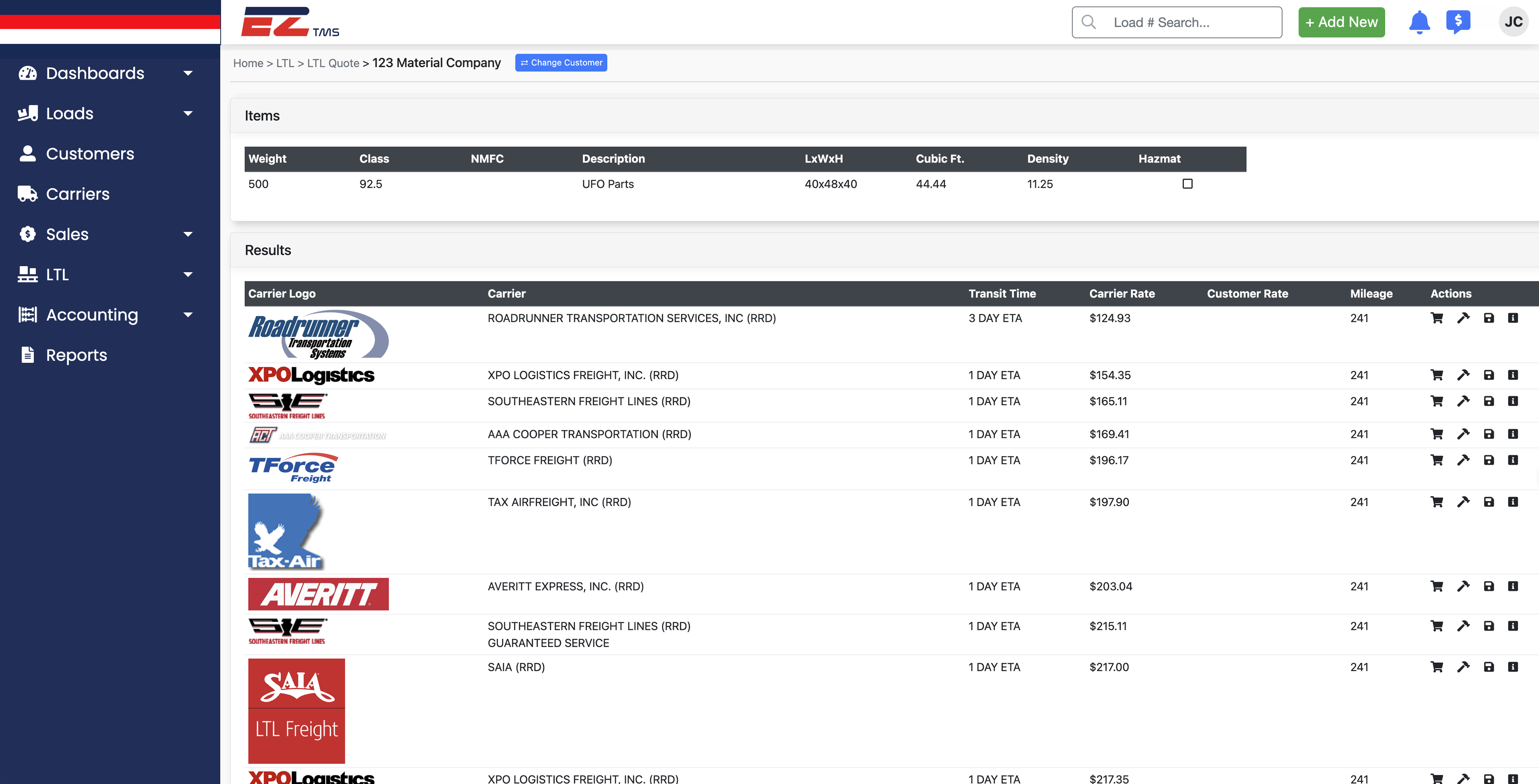This screenshot has height=784, width=1539.
Task: Open info icon for Southeastern $165.11 row
Action: pyautogui.click(x=1513, y=401)
